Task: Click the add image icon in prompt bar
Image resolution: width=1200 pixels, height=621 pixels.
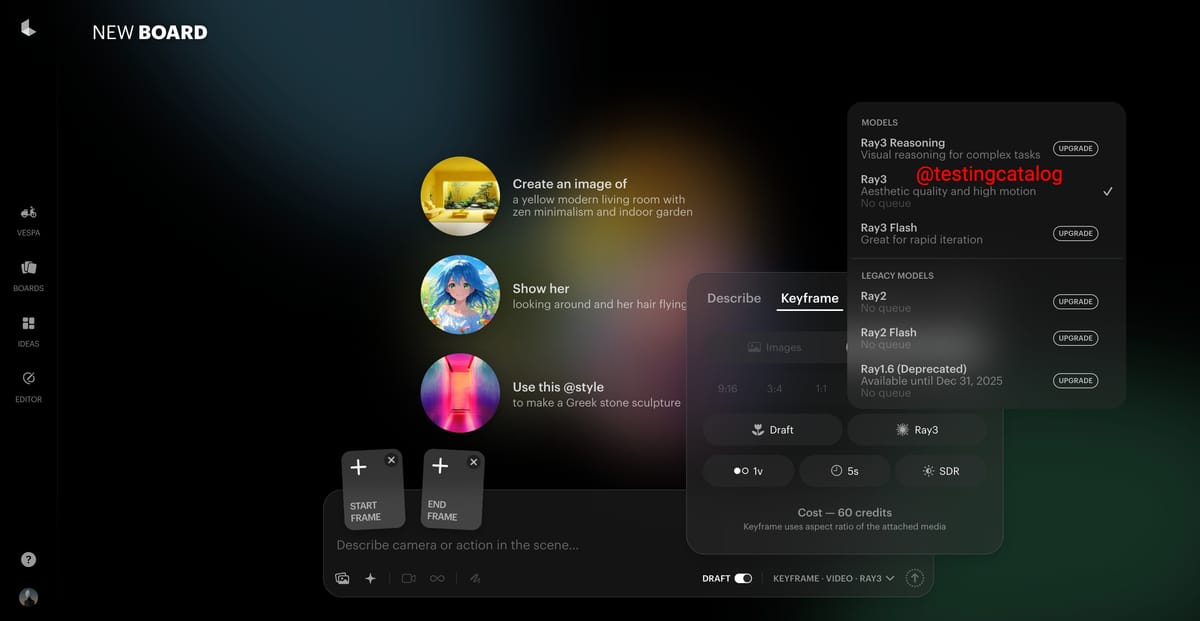Action: point(342,578)
